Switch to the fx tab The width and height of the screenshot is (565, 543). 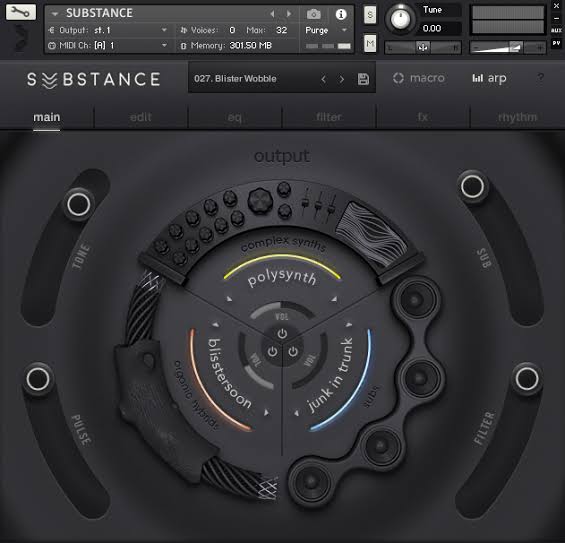[x=422, y=117]
